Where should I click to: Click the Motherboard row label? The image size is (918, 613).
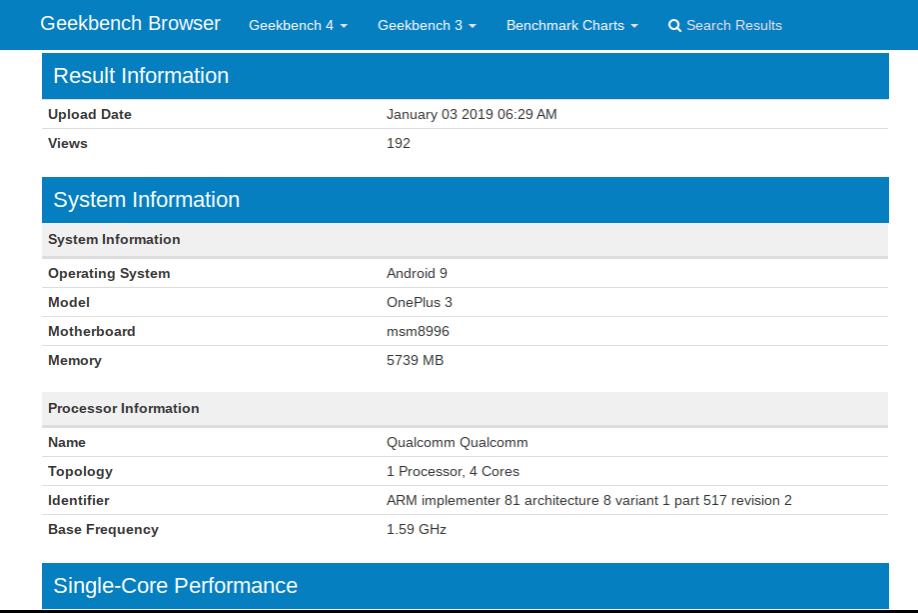click(x=91, y=331)
